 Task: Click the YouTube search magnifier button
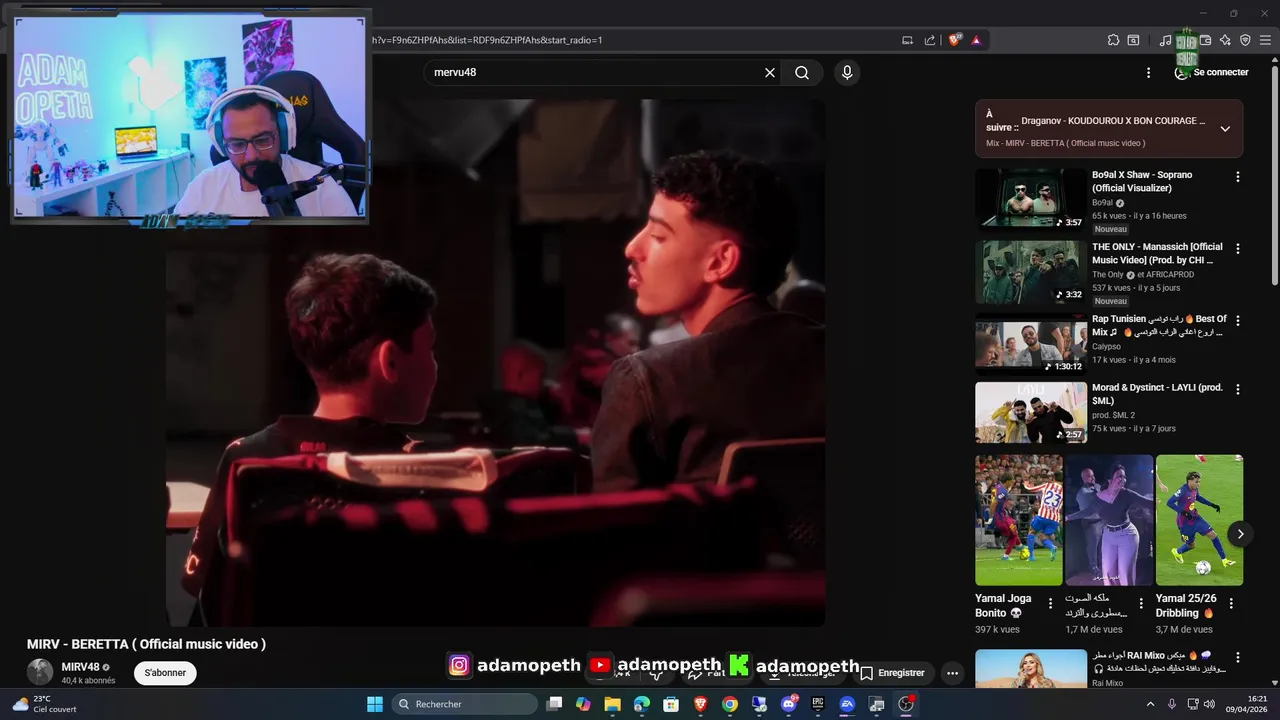802,72
